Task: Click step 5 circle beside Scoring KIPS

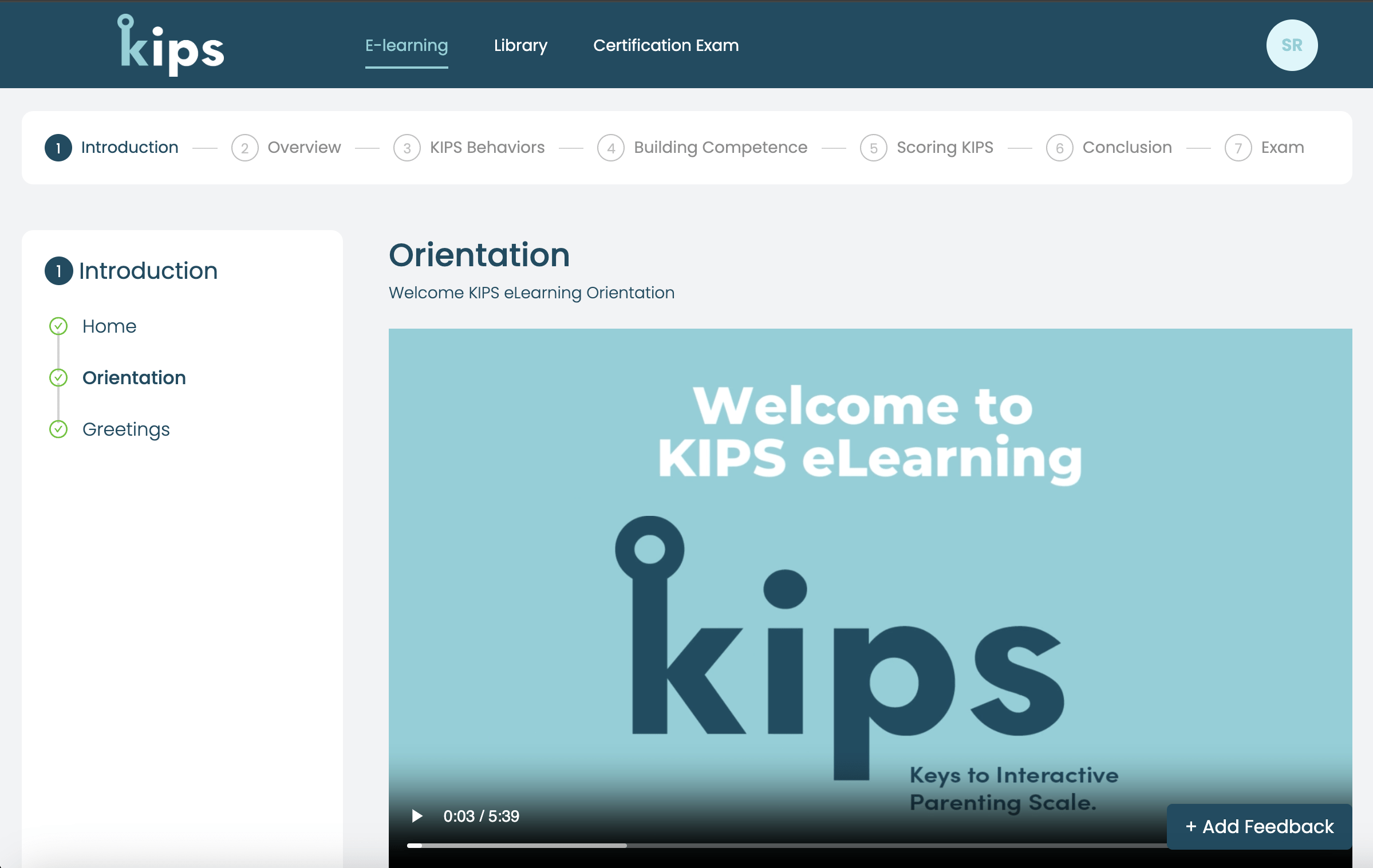Action: (874, 148)
